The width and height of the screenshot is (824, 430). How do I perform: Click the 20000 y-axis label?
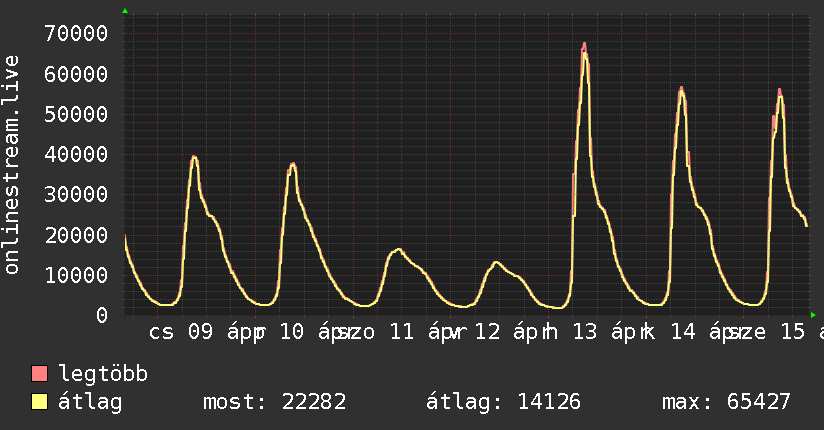tap(76, 235)
